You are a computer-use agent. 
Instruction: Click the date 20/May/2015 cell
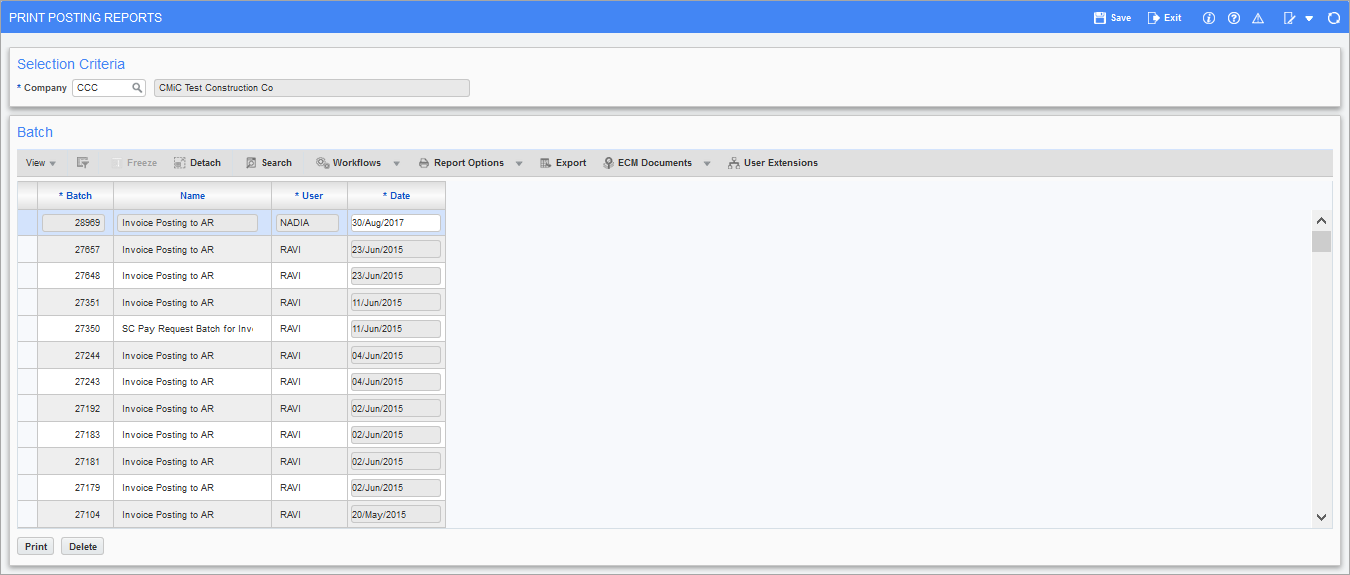point(396,514)
